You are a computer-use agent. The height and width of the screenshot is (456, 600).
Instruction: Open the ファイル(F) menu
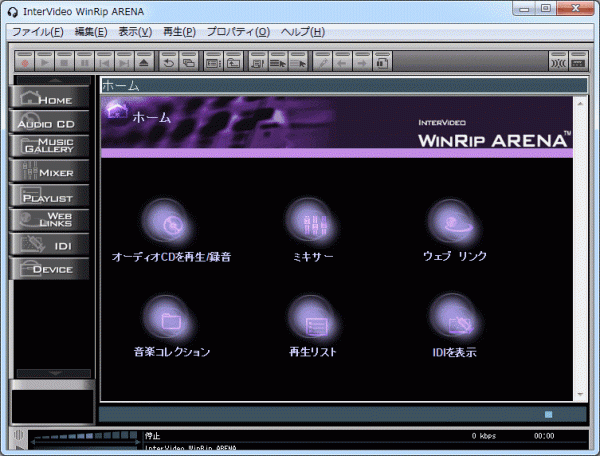point(38,31)
